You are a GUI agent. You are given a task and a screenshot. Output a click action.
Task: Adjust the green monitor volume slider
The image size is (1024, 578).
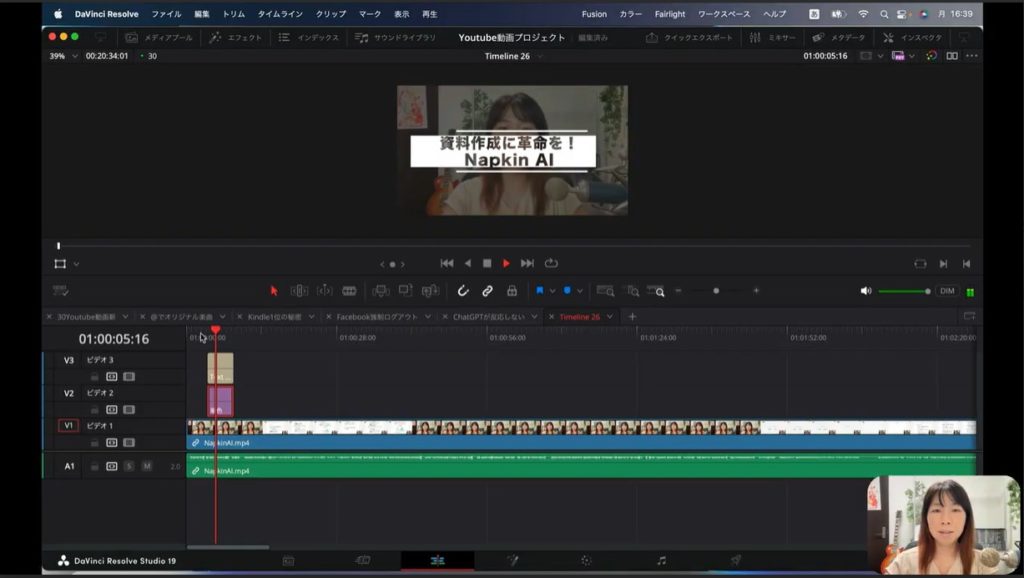pos(904,291)
